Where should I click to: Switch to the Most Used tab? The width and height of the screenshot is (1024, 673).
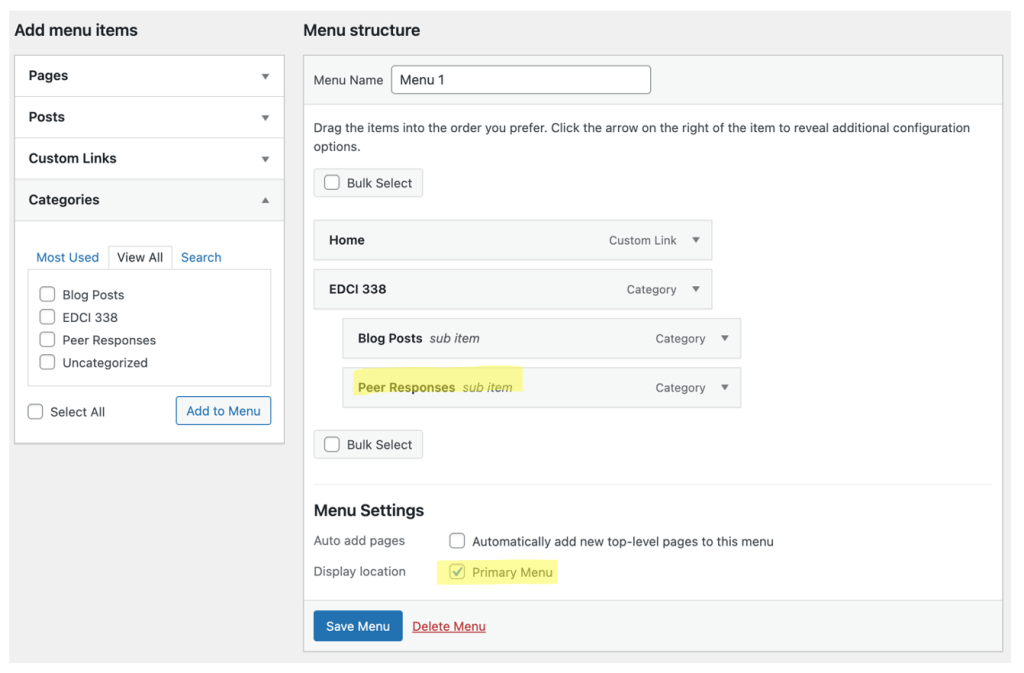click(x=67, y=257)
